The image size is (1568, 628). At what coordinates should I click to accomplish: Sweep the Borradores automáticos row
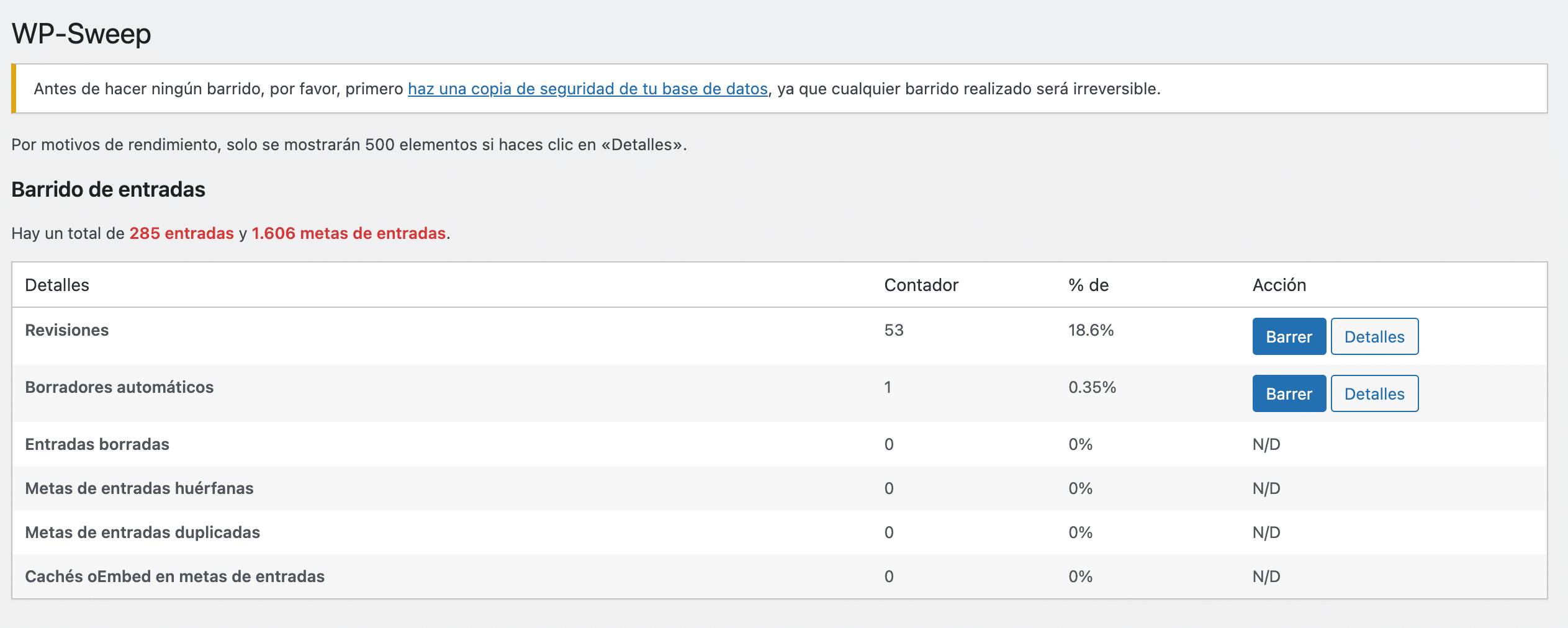click(1289, 394)
